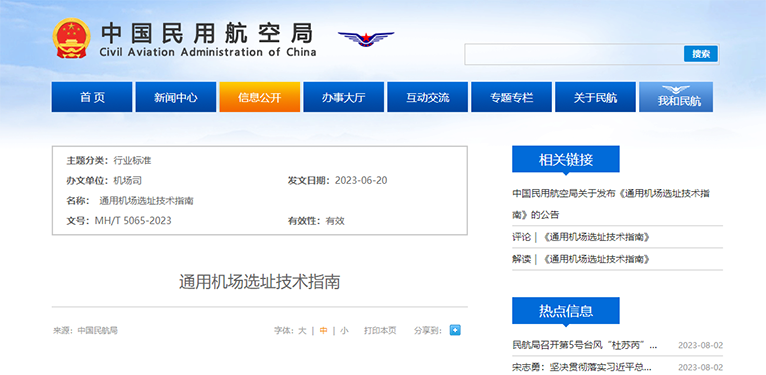Open 解读 通用机场选址技术指南 link
766x375 pixels.
(581, 259)
